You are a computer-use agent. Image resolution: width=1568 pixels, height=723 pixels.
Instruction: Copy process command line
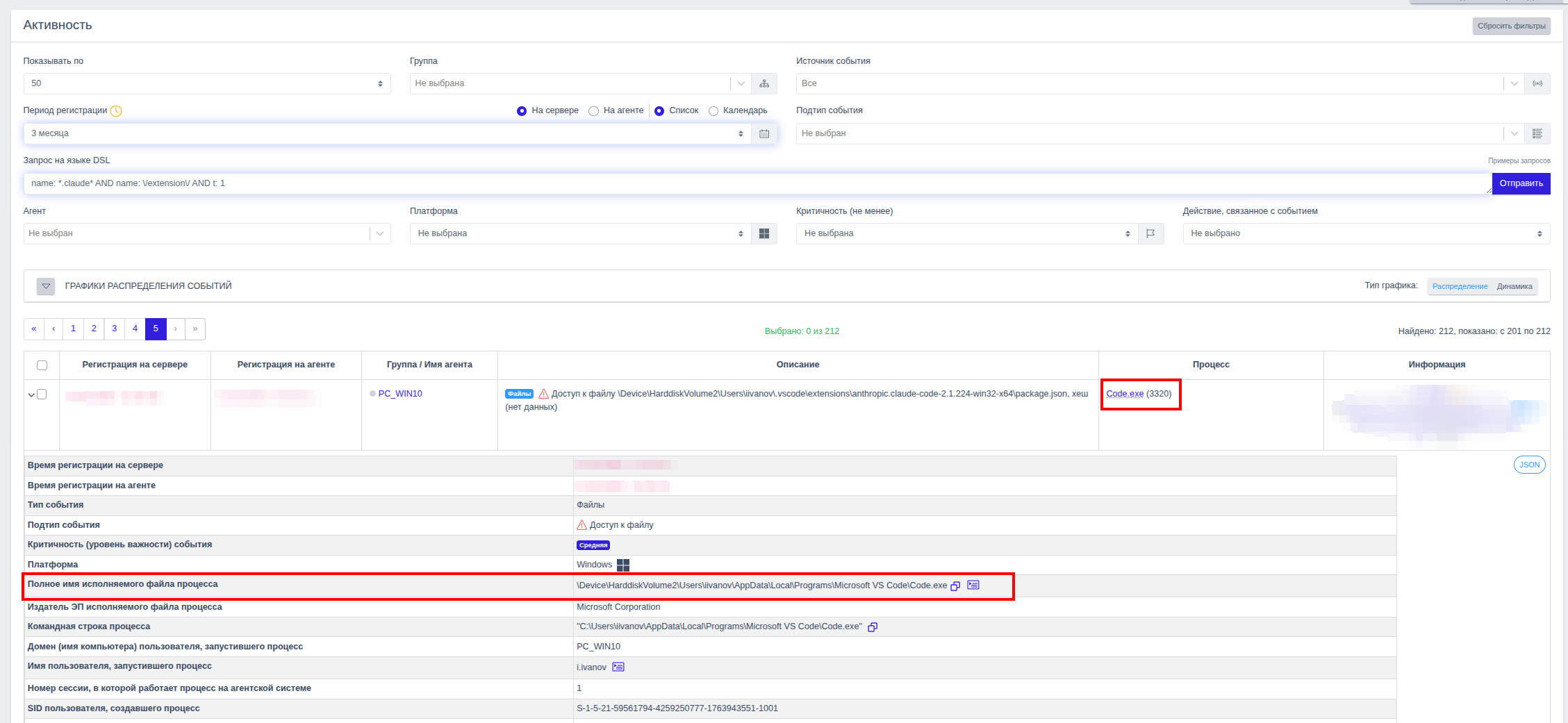873,627
